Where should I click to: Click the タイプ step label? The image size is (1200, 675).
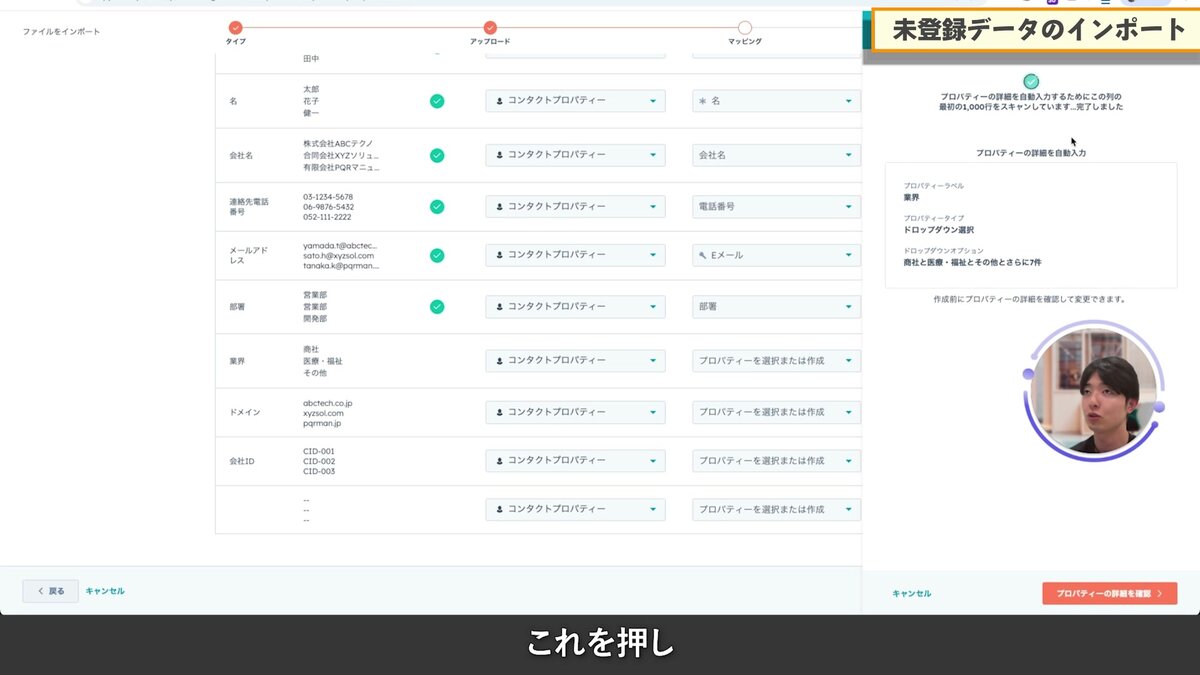tap(235, 42)
